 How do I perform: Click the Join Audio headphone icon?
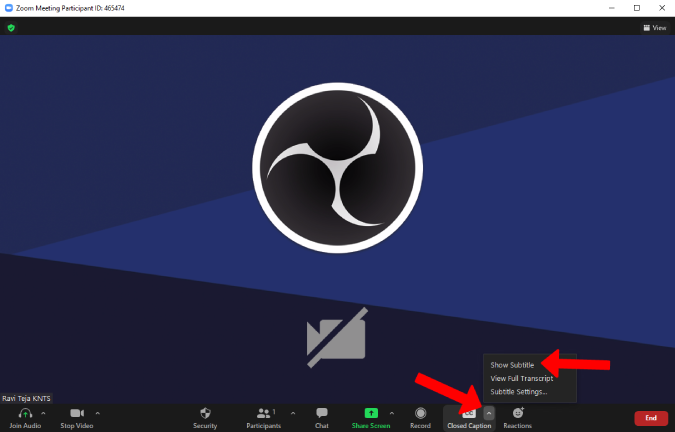[x=25, y=413]
